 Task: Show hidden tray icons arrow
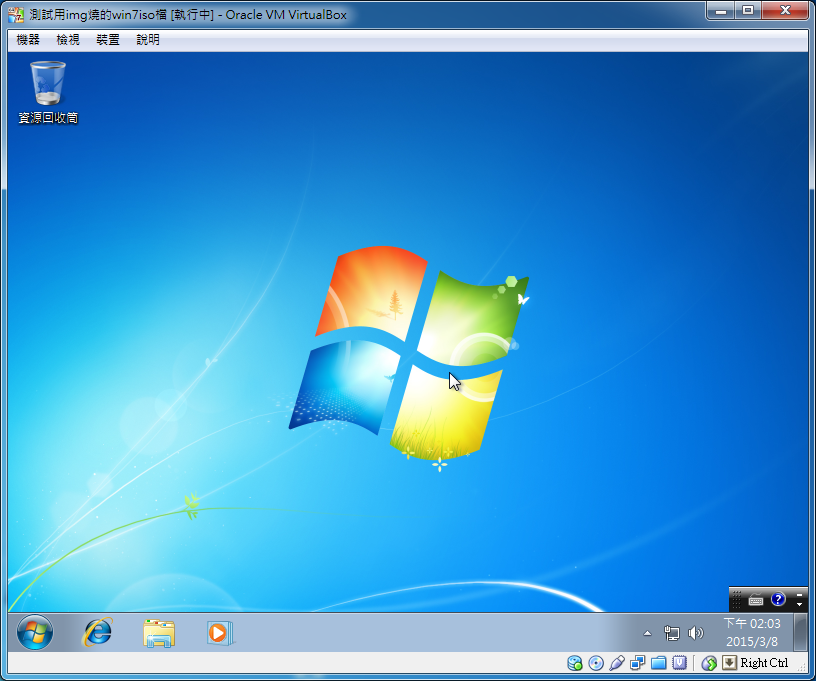[x=647, y=633]
